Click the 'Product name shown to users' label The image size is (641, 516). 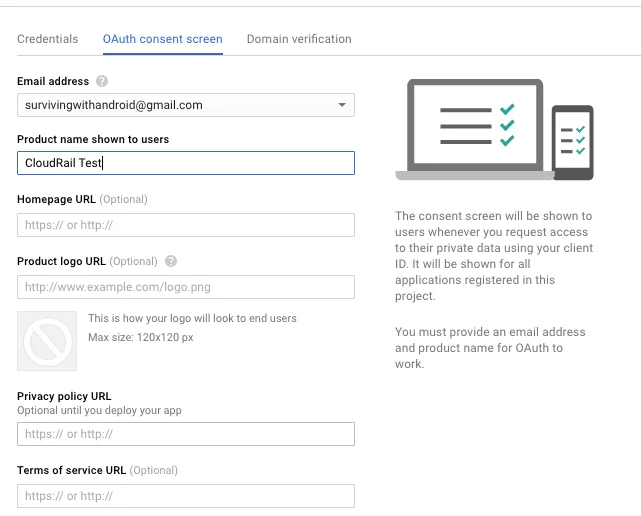click(93, 139)
